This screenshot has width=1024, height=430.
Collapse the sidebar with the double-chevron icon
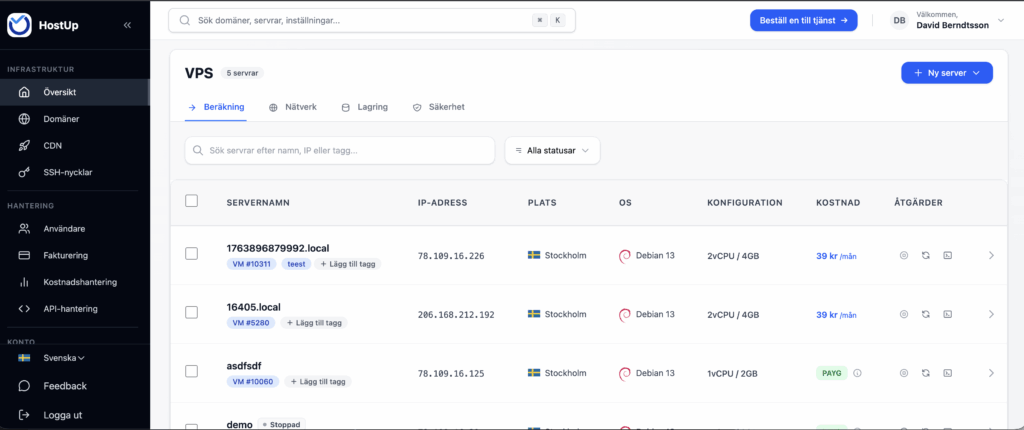coord(127,25)
